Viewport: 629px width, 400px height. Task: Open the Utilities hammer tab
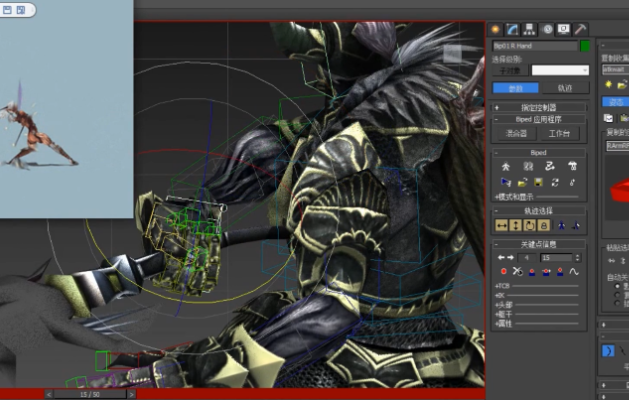pos(580,29)
